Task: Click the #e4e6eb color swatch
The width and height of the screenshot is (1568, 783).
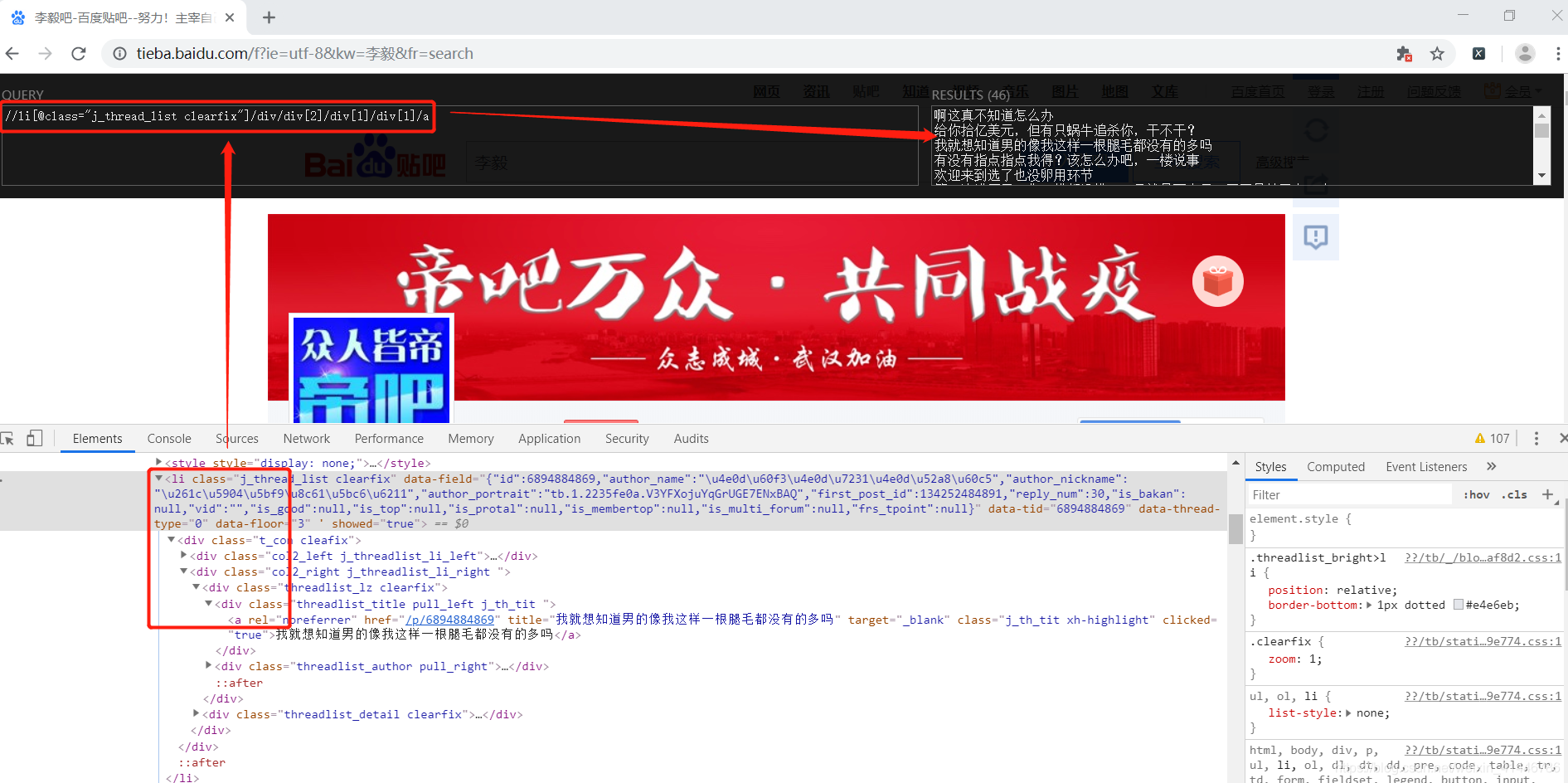Action: tap(1459, 605)
